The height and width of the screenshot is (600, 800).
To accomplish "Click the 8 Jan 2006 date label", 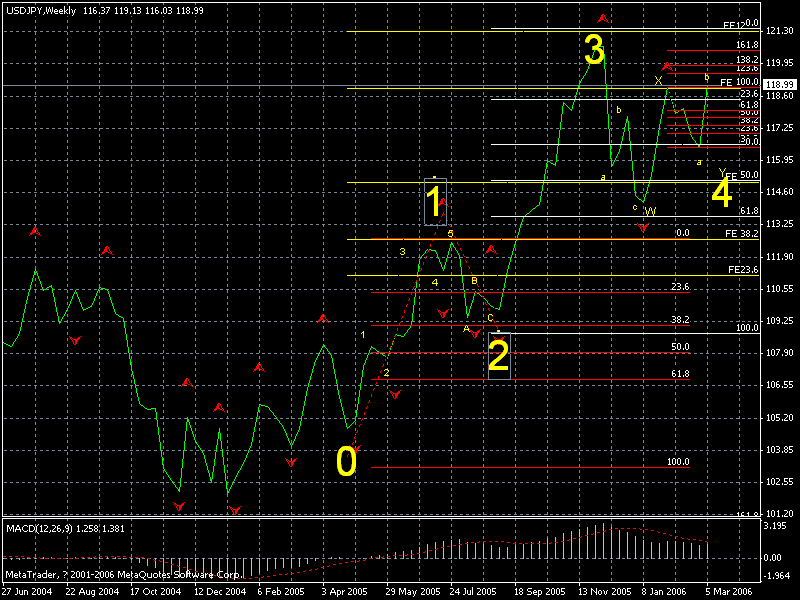I will pos(664,592).
